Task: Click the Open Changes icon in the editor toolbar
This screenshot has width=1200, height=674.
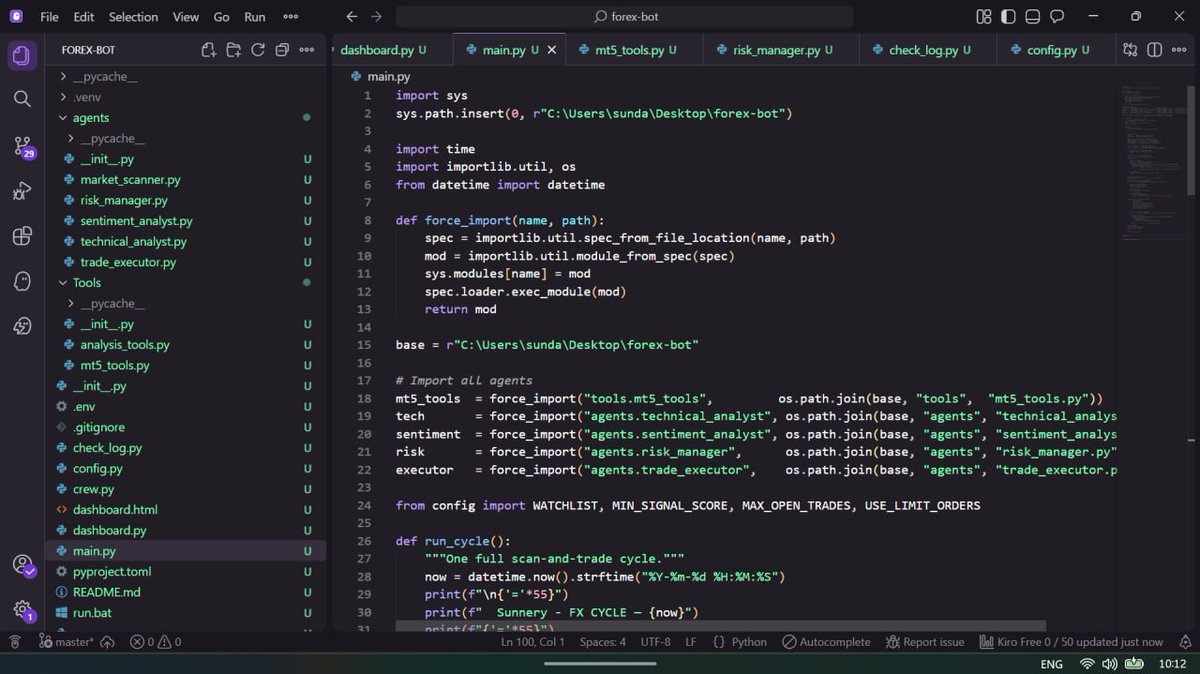Action: [1130, 50]
